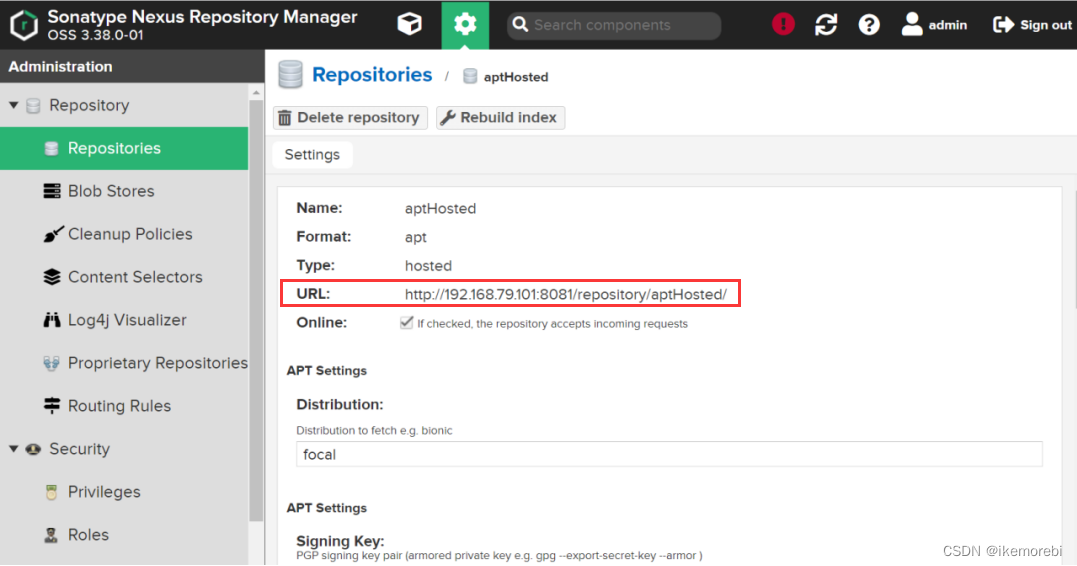1077x566 pixels.
Task: Click the Sign out label
Action: 1045,25
